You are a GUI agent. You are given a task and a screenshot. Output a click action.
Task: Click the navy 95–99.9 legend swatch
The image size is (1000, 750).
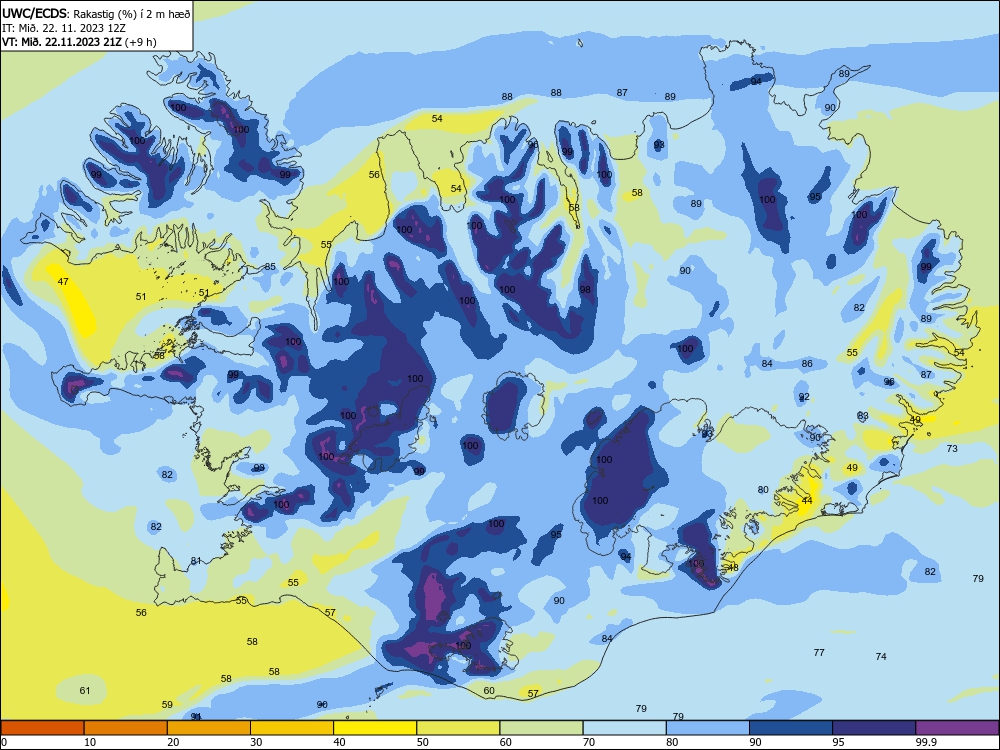tap(874, 728)
